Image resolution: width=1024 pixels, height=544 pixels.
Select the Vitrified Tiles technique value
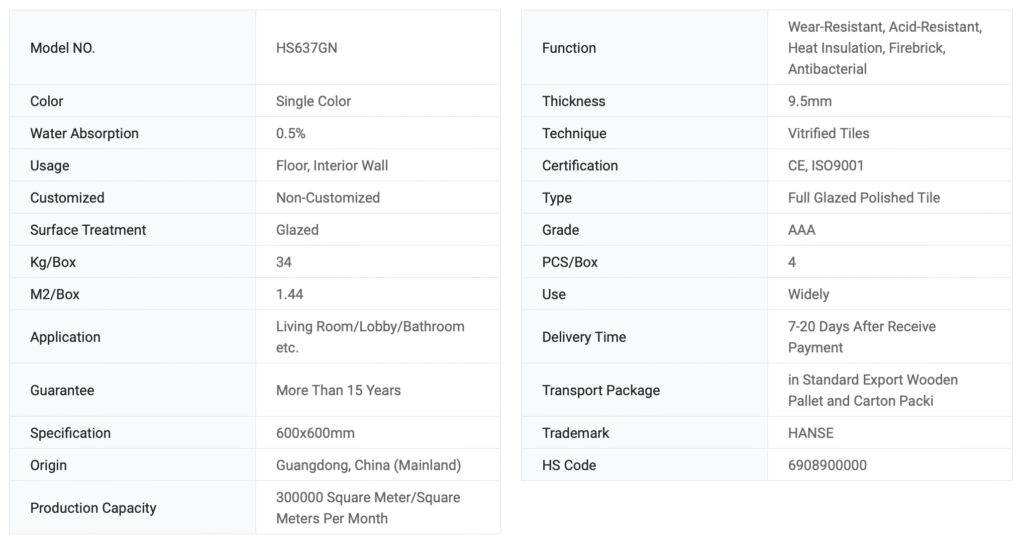(x=829, y=133)
